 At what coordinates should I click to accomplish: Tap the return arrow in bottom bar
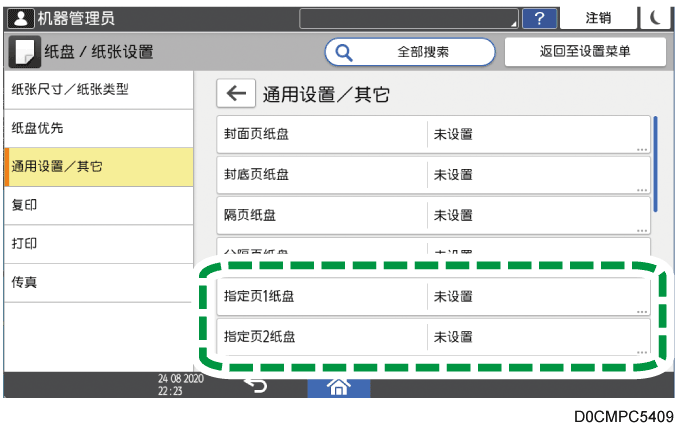pyautogui.click(x=255, y=385)
